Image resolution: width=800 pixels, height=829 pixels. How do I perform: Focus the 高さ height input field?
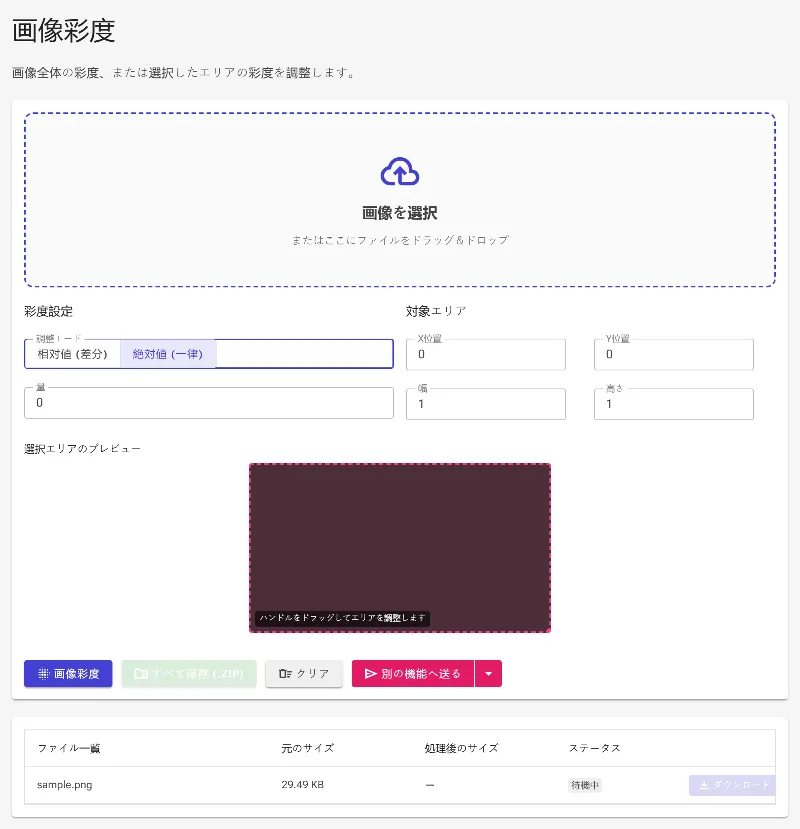(674, 404)
